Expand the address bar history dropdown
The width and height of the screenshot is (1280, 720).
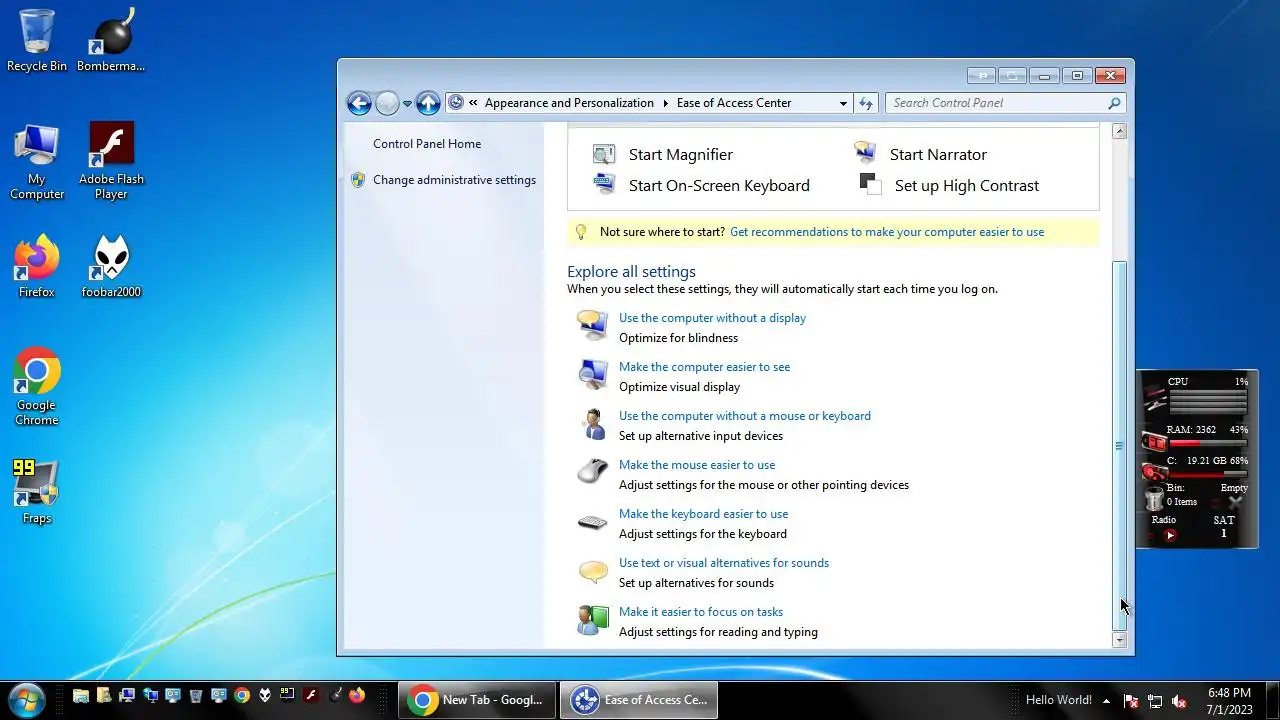coord(843,103)
